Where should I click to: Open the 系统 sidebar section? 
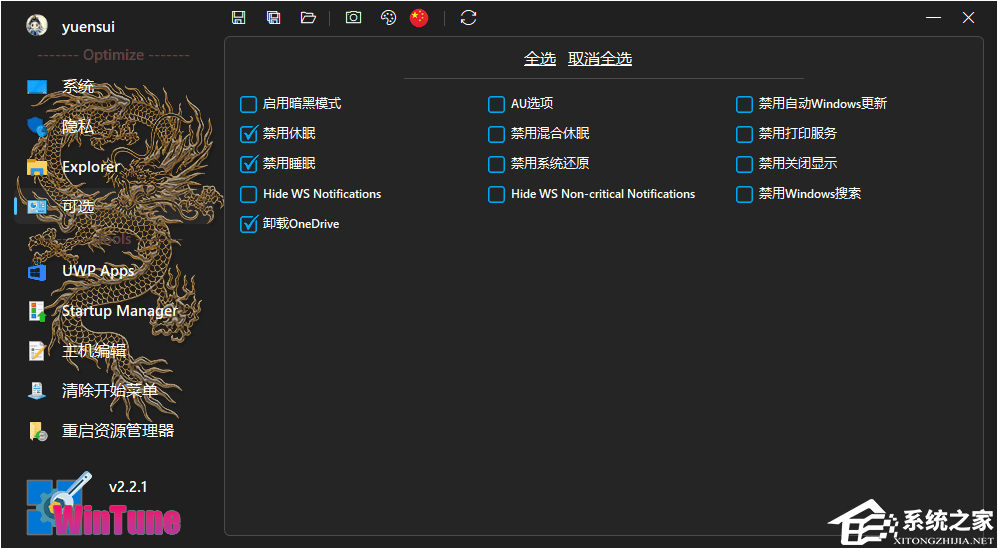(x=115, y=87)
